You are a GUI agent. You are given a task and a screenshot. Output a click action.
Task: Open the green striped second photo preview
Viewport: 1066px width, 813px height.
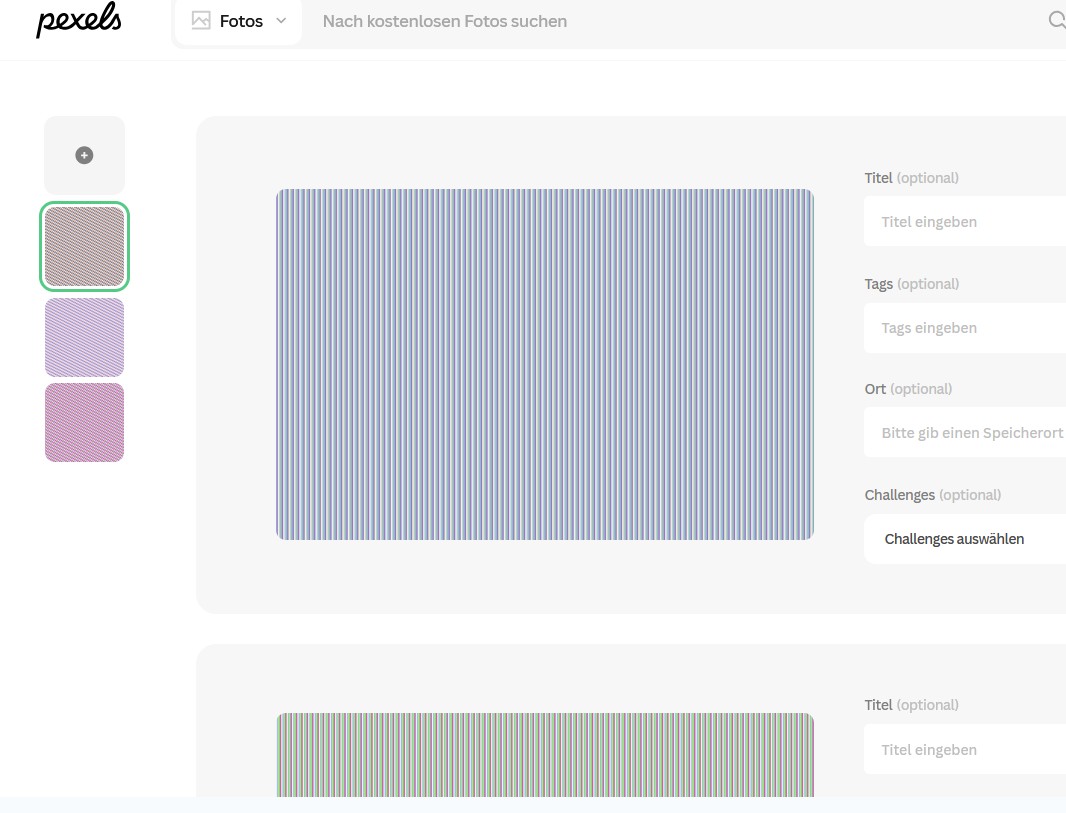tap(545, 755)
